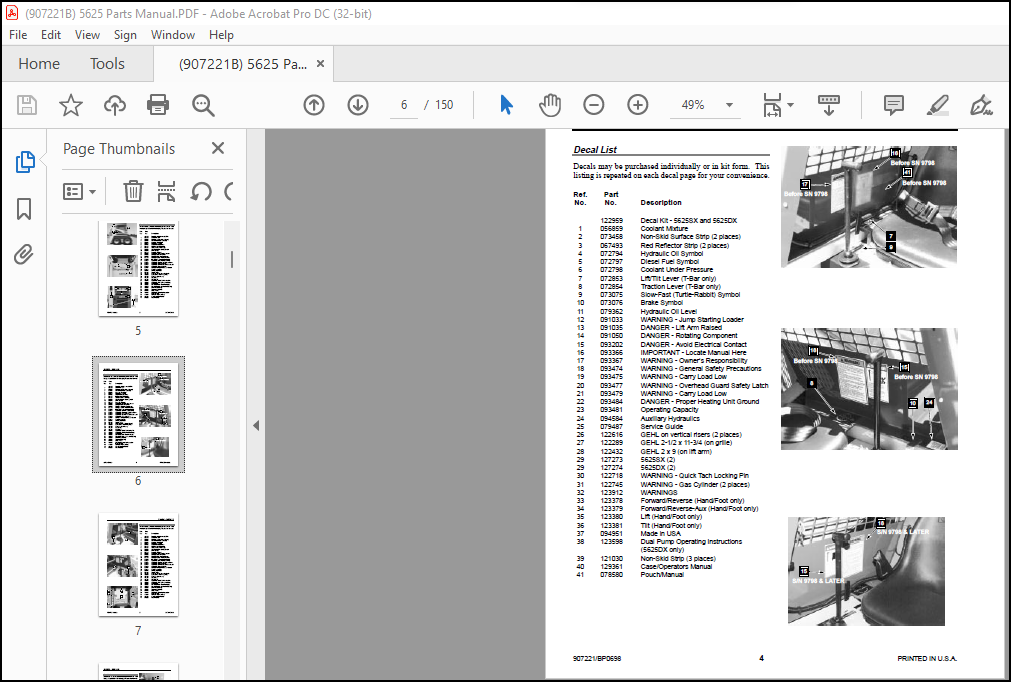
Task: Enable scrolling read mode icon
Action: click(829, 105)
